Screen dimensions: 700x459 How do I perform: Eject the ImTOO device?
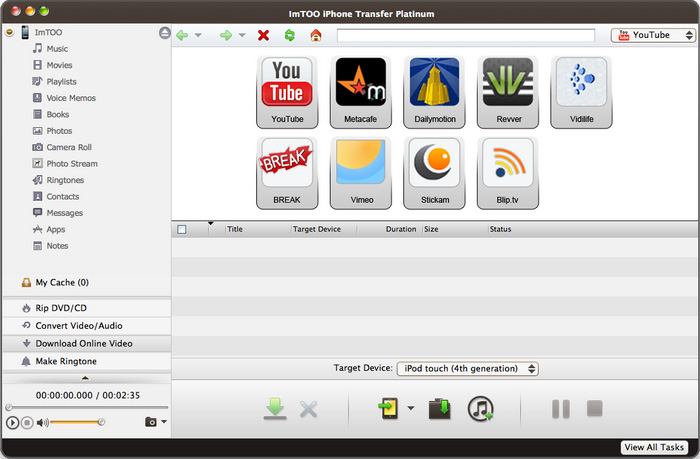point(165,33)
